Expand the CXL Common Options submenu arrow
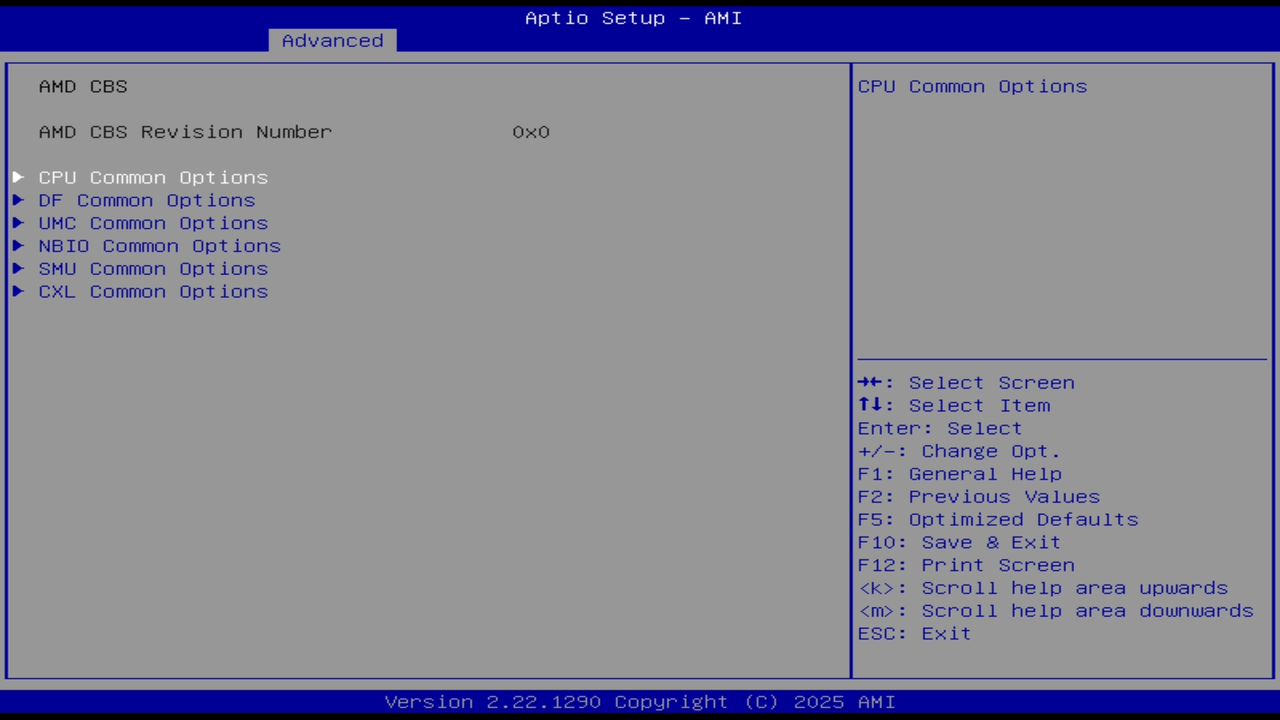The height and width of the screenshot is (720, 1280). click(18, 291)
